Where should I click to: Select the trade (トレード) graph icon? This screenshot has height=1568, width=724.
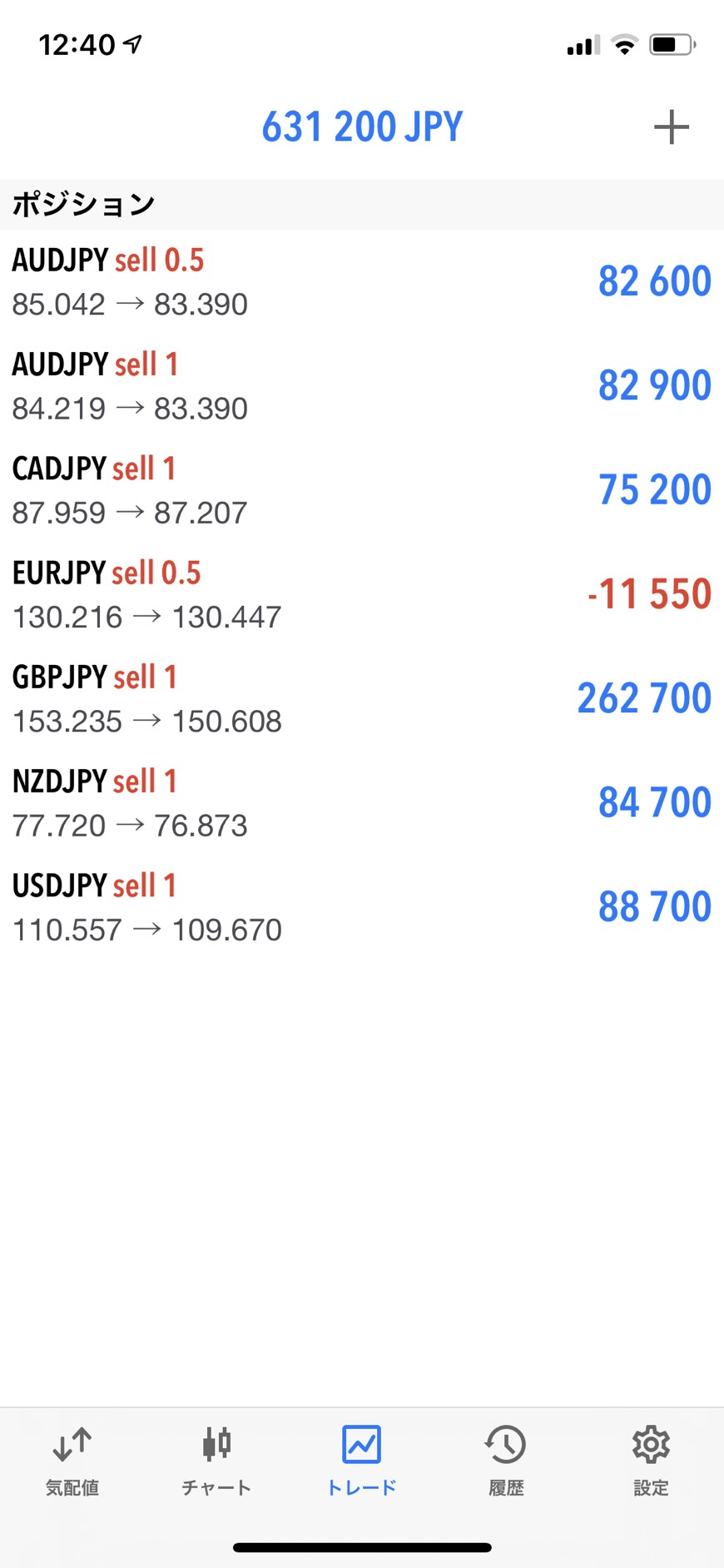coord(361,1445)
